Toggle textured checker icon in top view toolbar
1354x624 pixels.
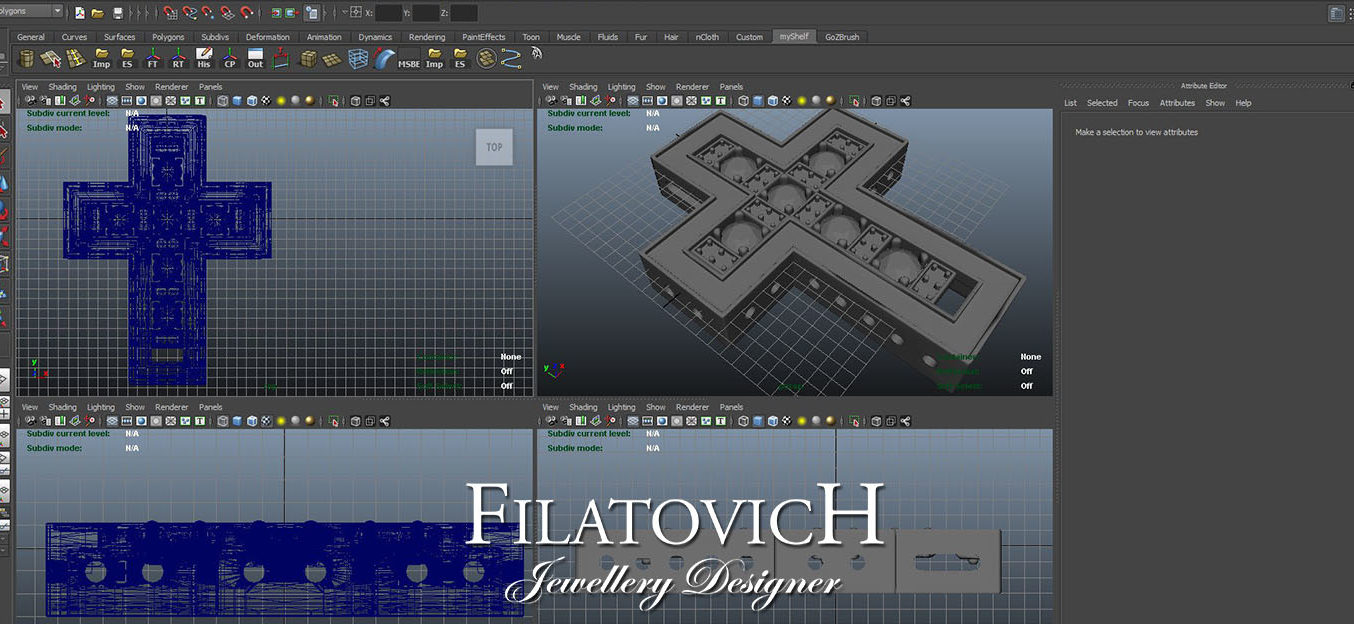(x=266, y=101)
